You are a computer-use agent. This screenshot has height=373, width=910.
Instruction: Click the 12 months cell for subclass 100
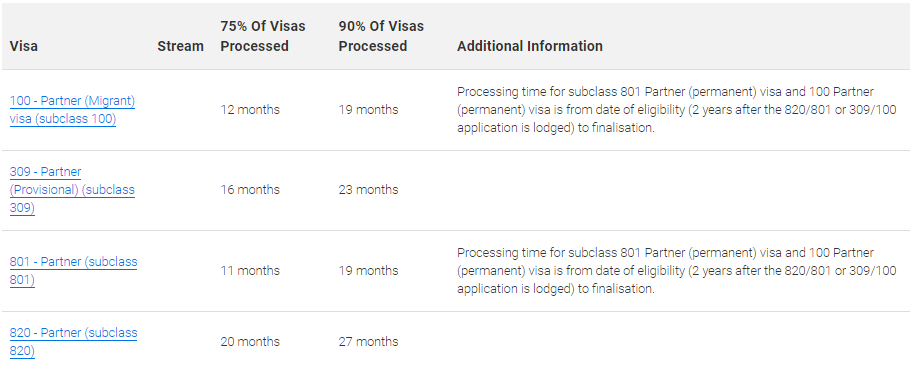(x=250, y=110)
